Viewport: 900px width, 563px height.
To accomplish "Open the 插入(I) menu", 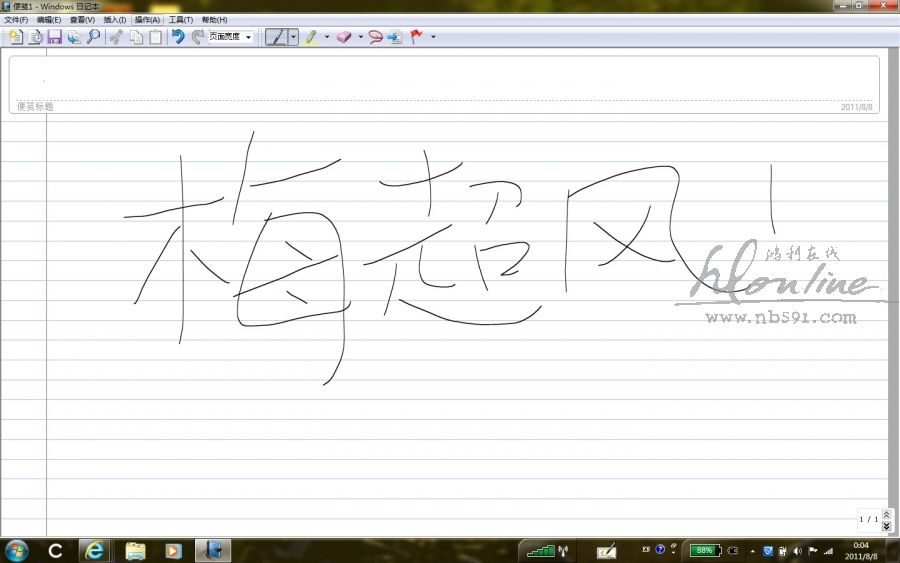I will point(114,20).
